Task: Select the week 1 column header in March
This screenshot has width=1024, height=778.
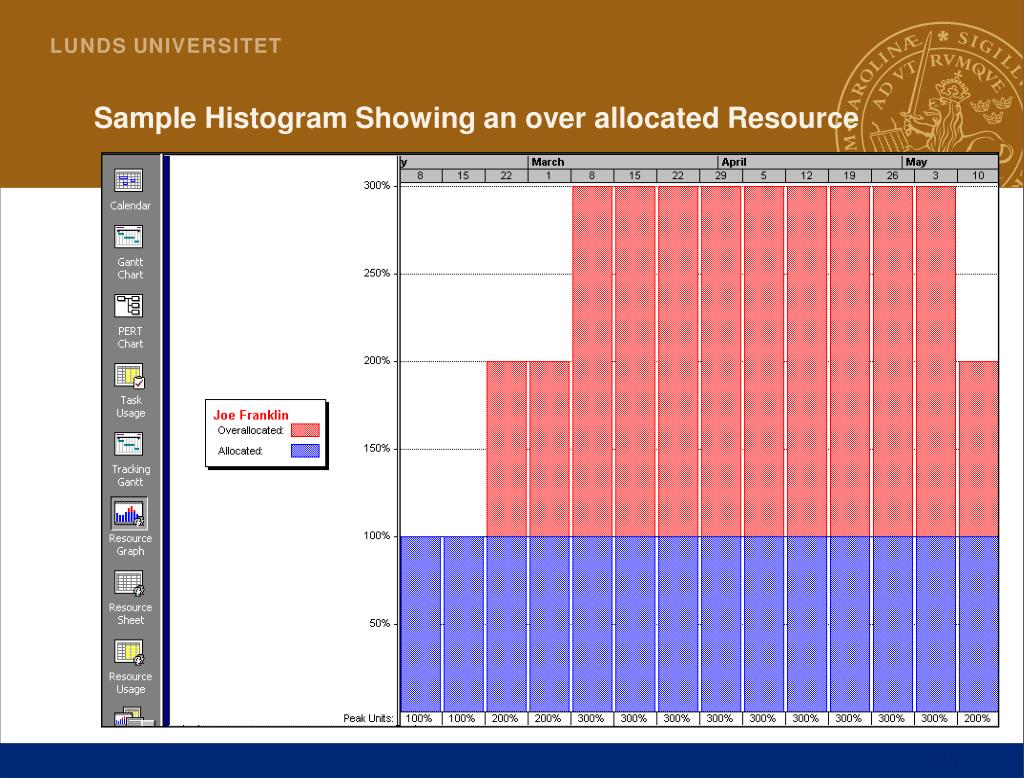Action: [x=549, y=176]
